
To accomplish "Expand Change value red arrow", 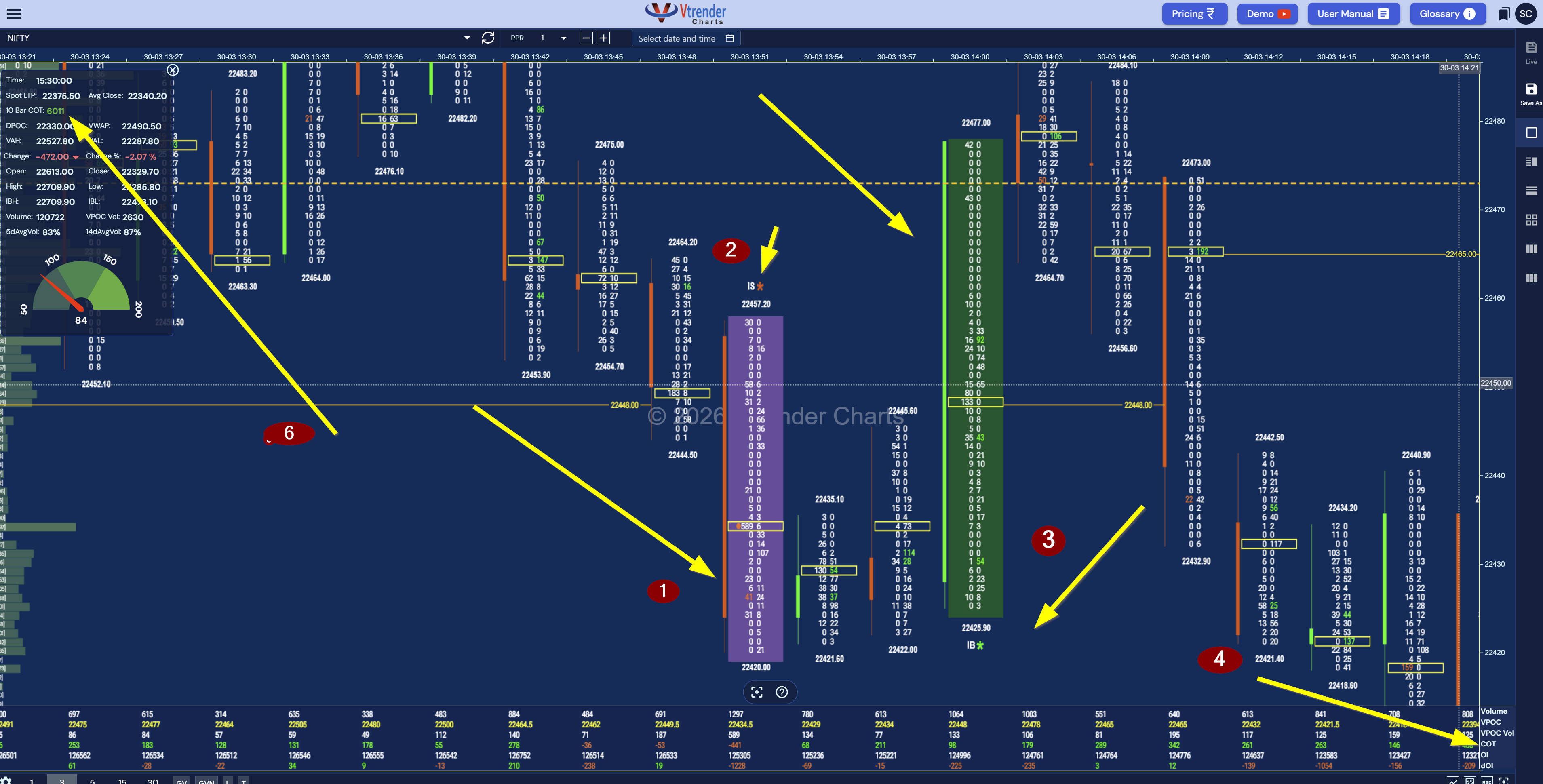I will tap(76, 157).
